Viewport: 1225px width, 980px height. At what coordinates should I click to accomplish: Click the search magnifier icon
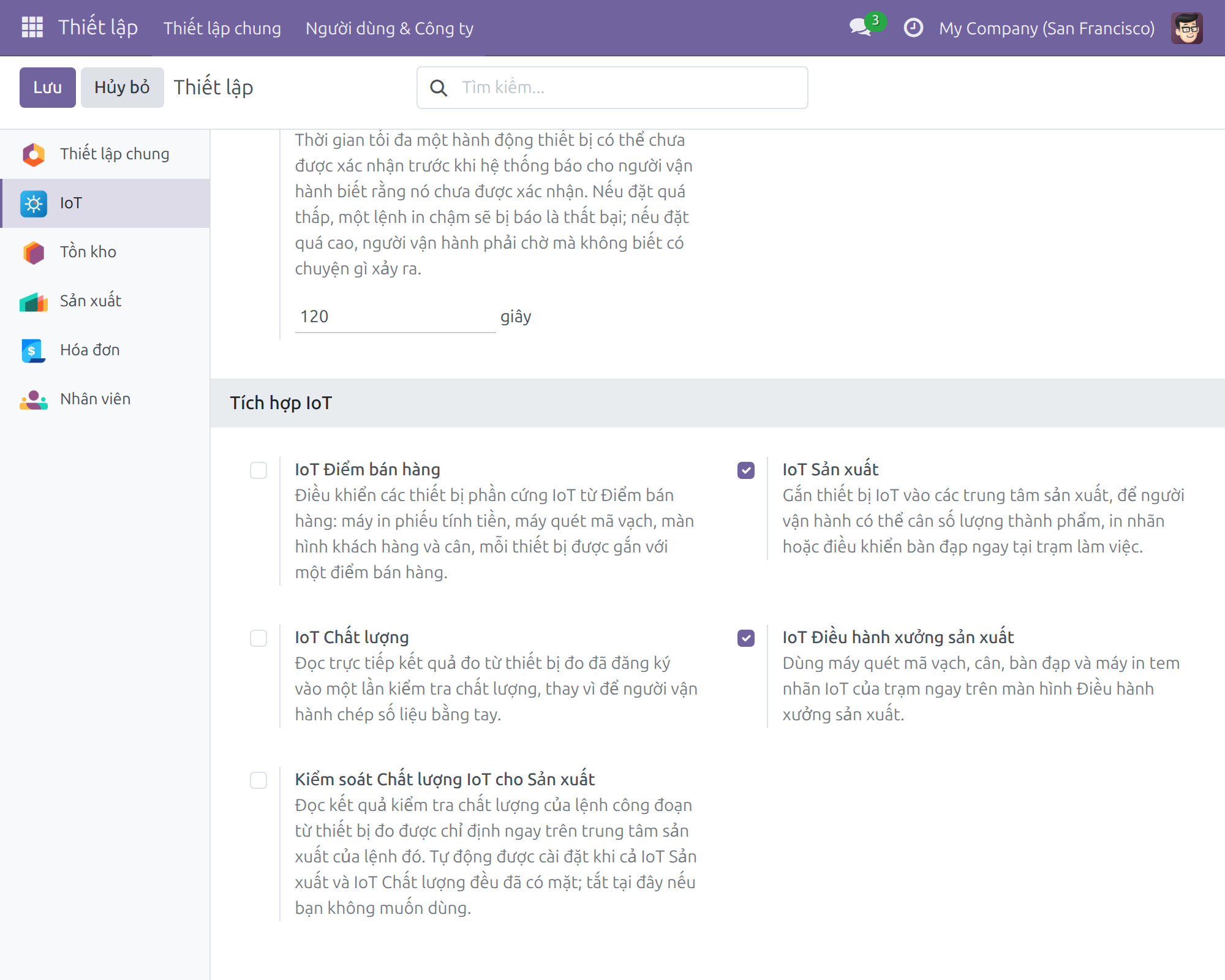click(439, 88)
